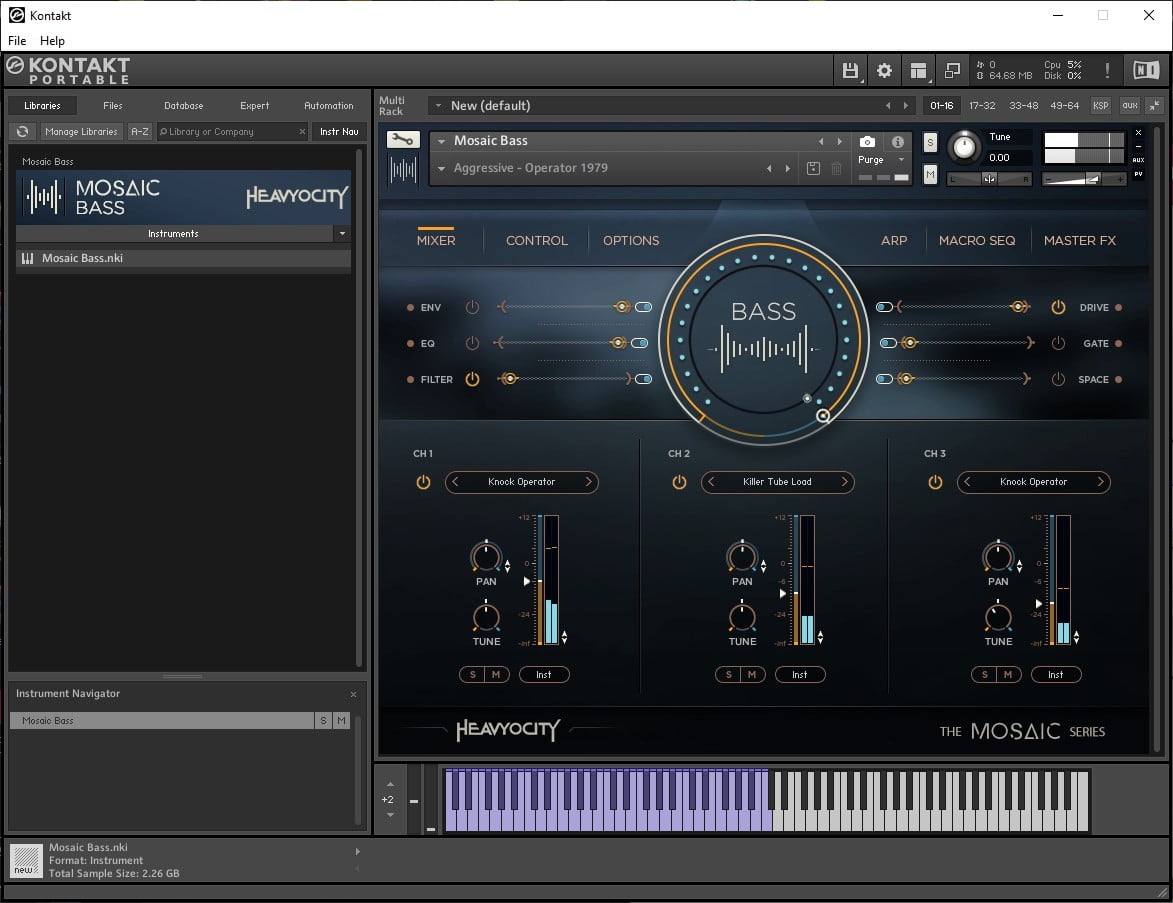Image resolution: width=1173 pixels, height=903 pixels.
Task: Open workspace layout panel icon
Action: tap(918, 70)
